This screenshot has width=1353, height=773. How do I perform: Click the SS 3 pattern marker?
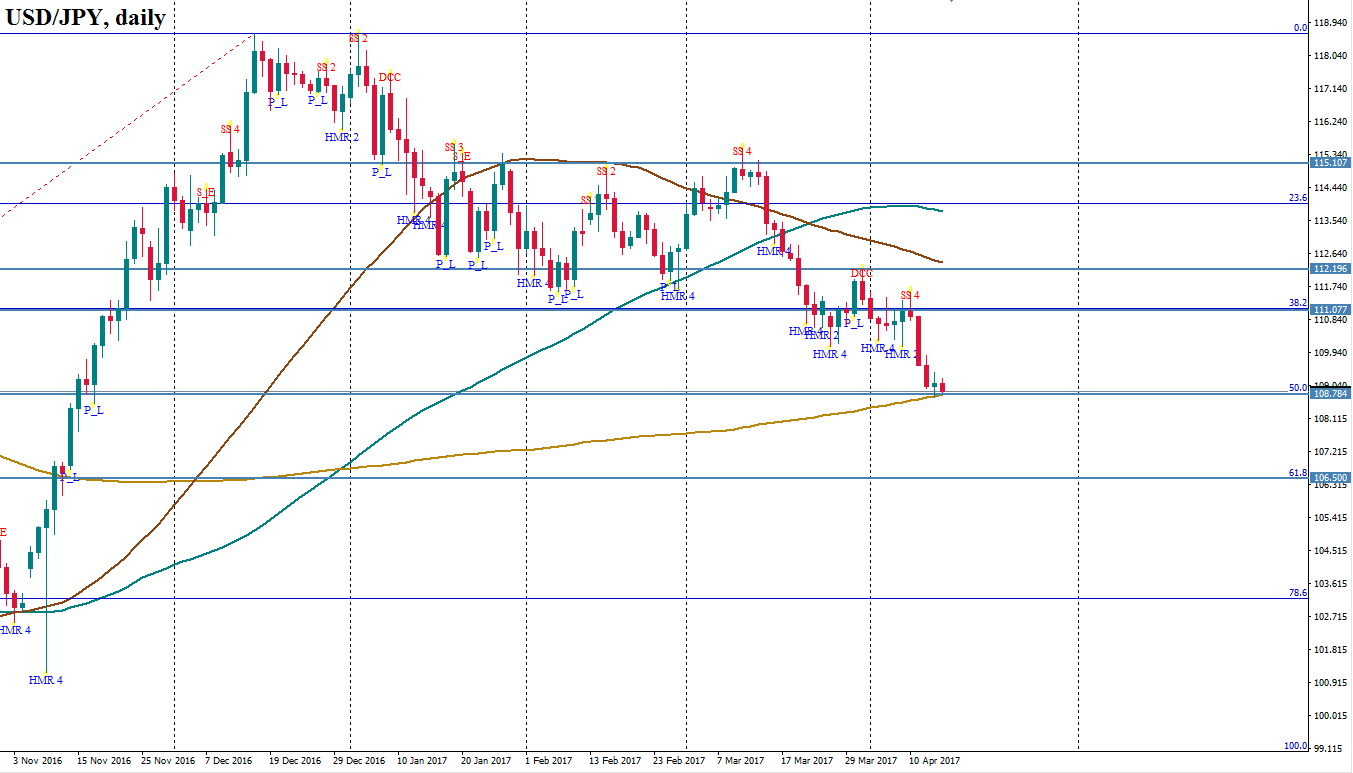[x=453, y=147]
